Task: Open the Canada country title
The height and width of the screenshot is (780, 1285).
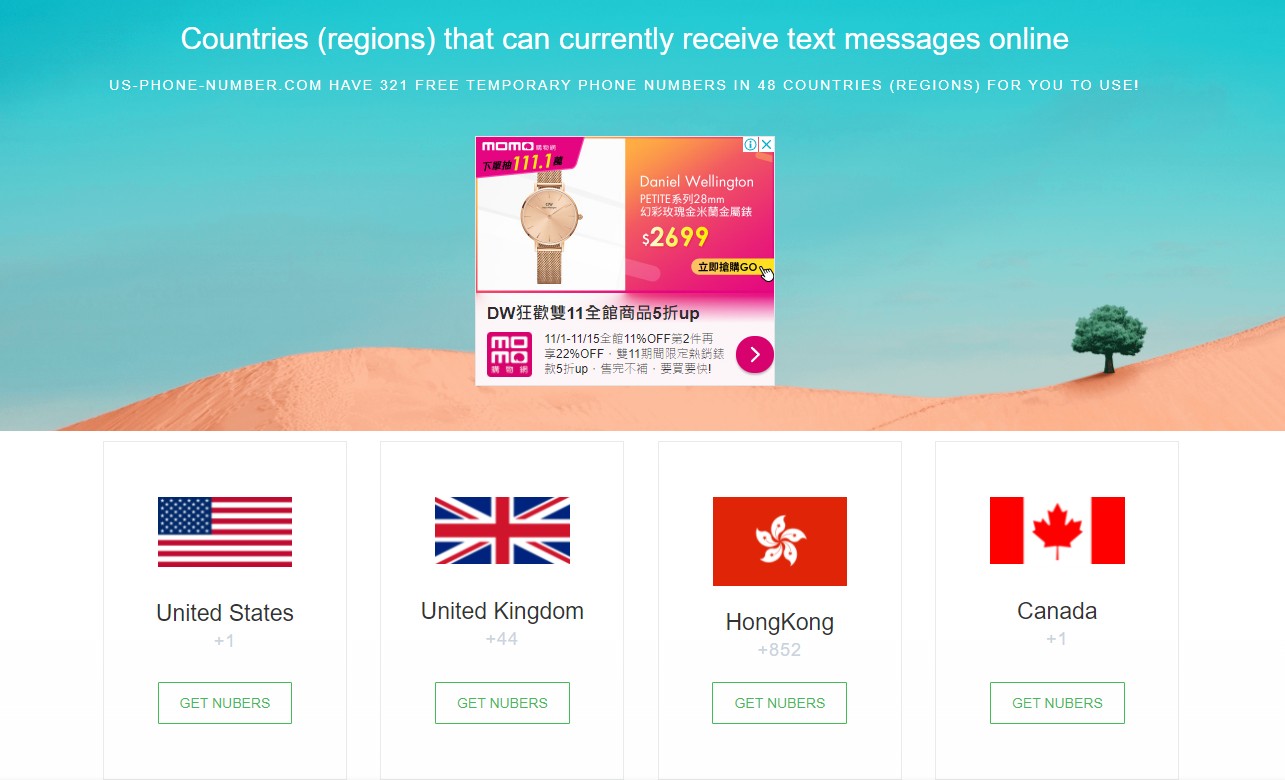Action: pyautogui.click(x=1057, y=611)
